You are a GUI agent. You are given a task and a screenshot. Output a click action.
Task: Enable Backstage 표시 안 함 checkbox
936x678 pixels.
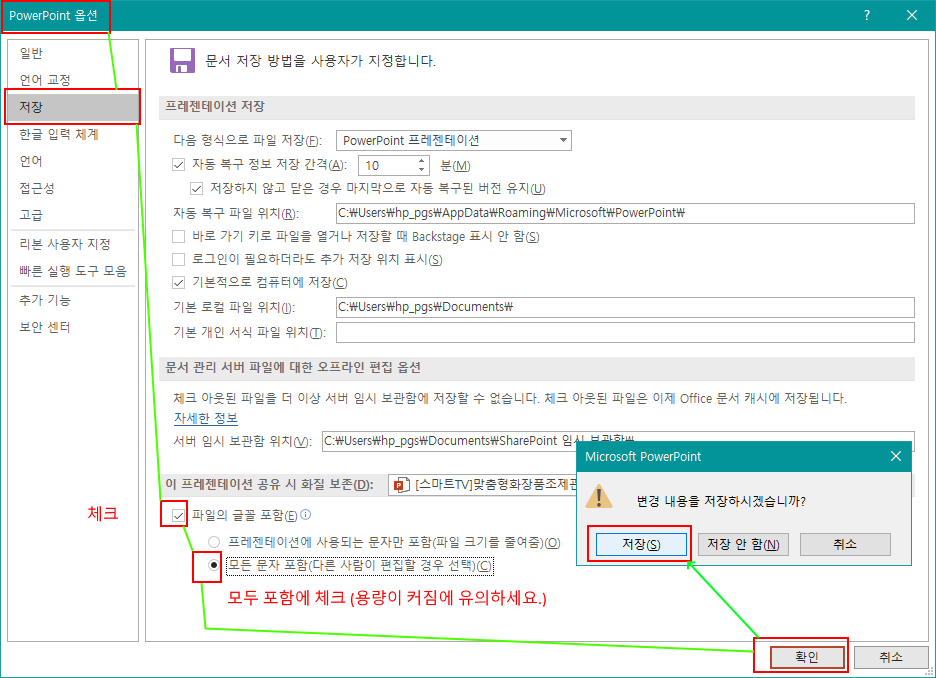coord(178,236)
